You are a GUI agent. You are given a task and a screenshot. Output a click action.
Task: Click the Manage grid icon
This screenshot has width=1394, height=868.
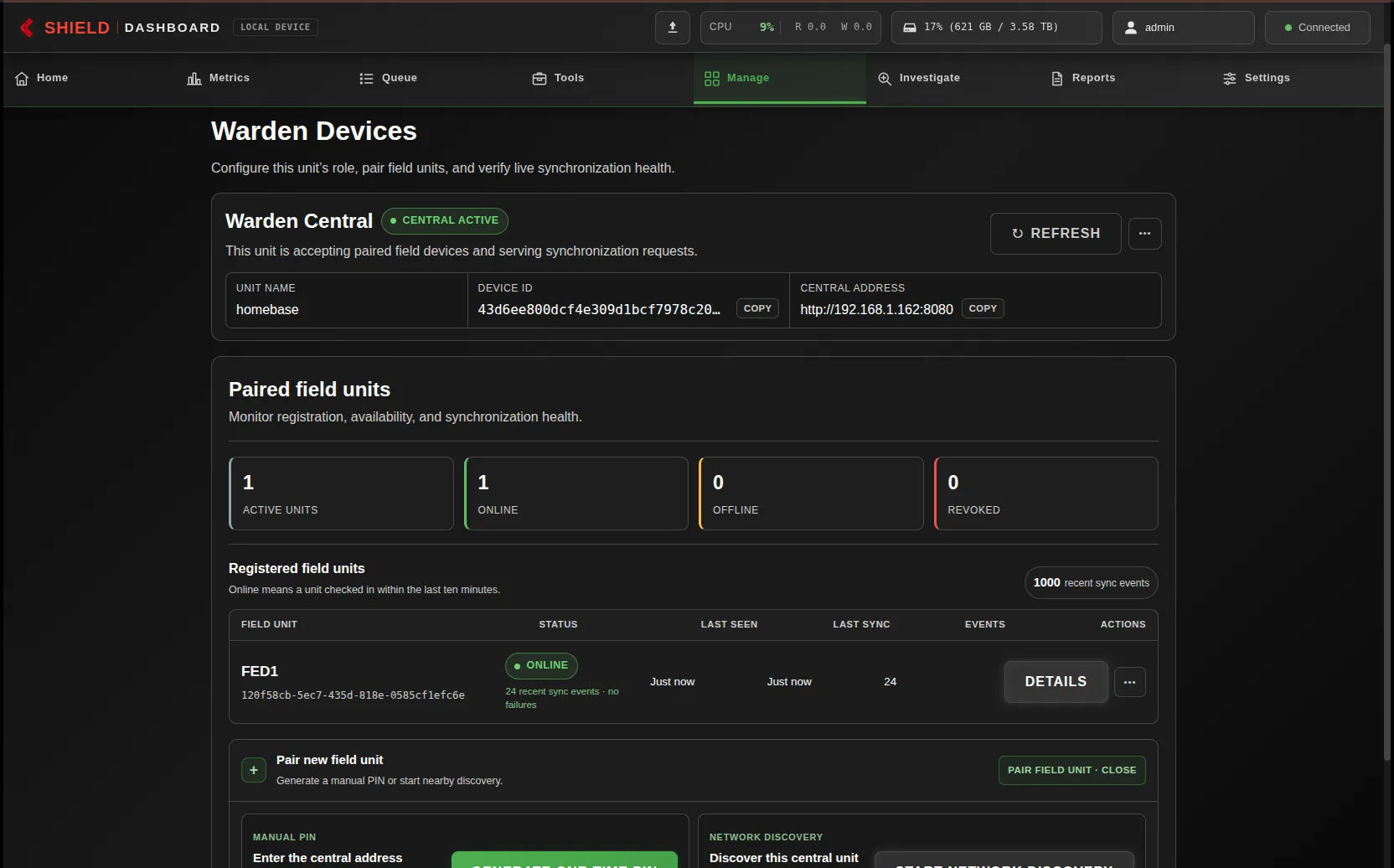(x=712, y=79)
